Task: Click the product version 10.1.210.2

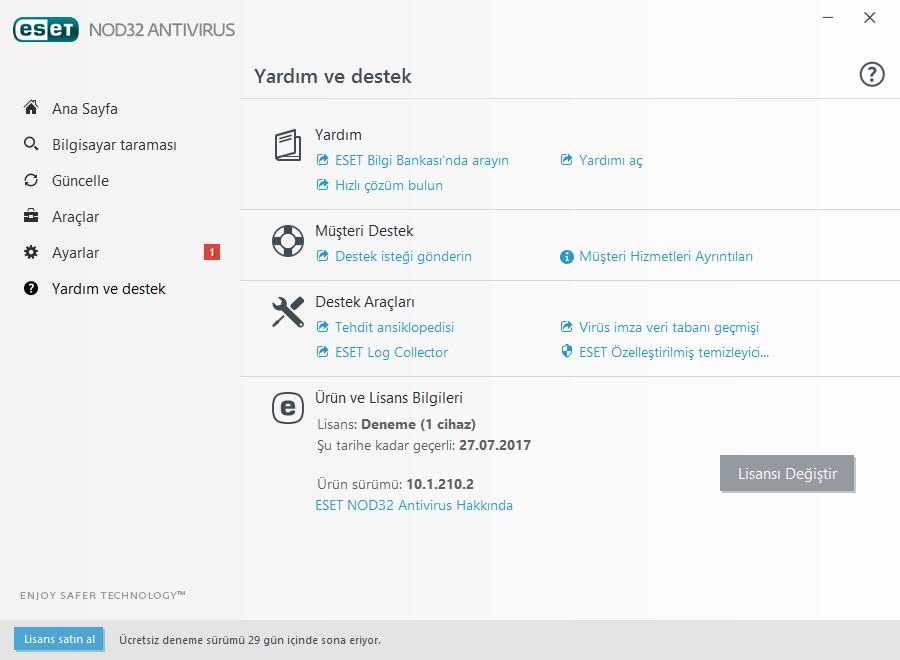Action: 440,484
